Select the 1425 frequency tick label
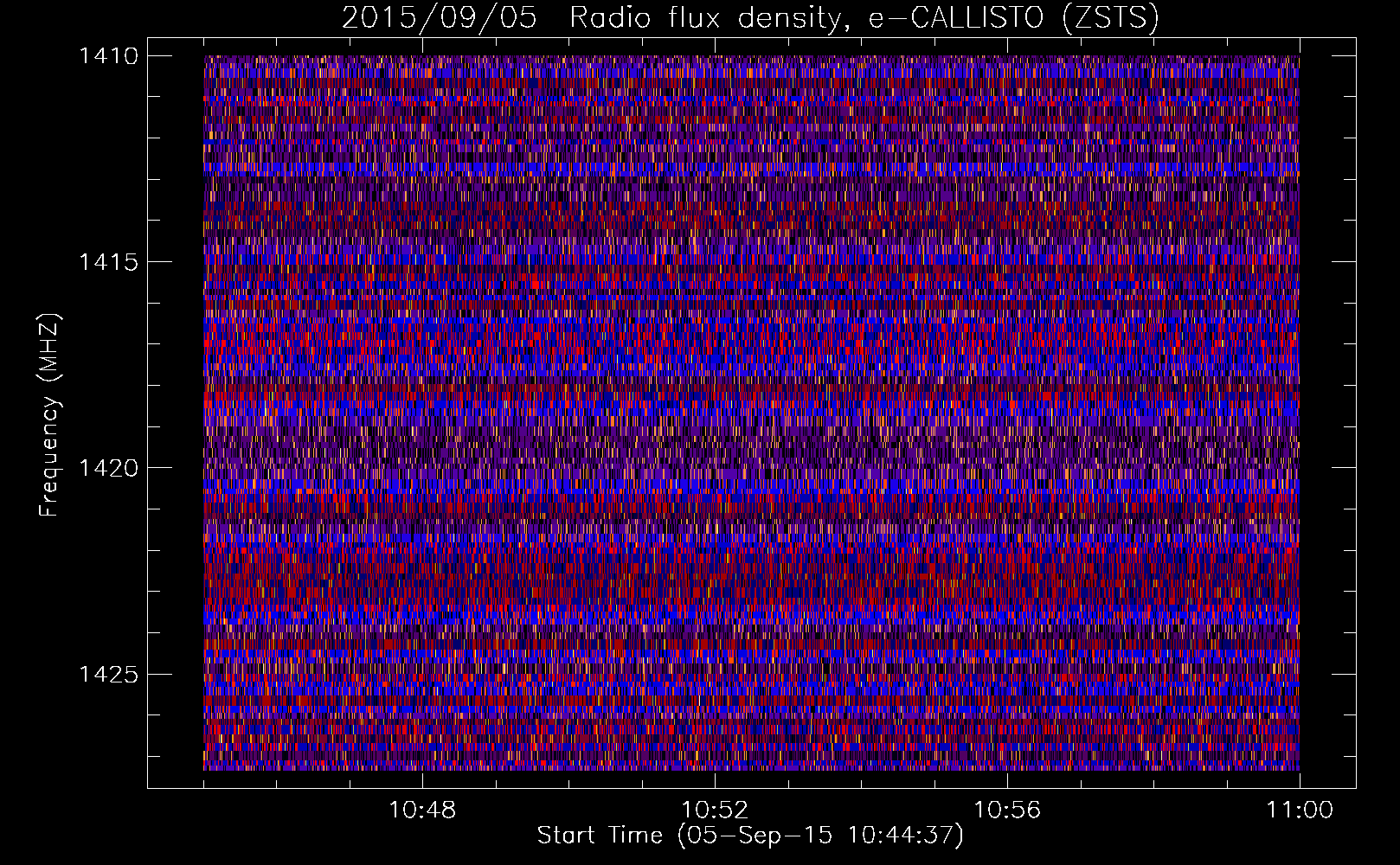The height and width of the screenshot is (865, 1400). point(108,674)
